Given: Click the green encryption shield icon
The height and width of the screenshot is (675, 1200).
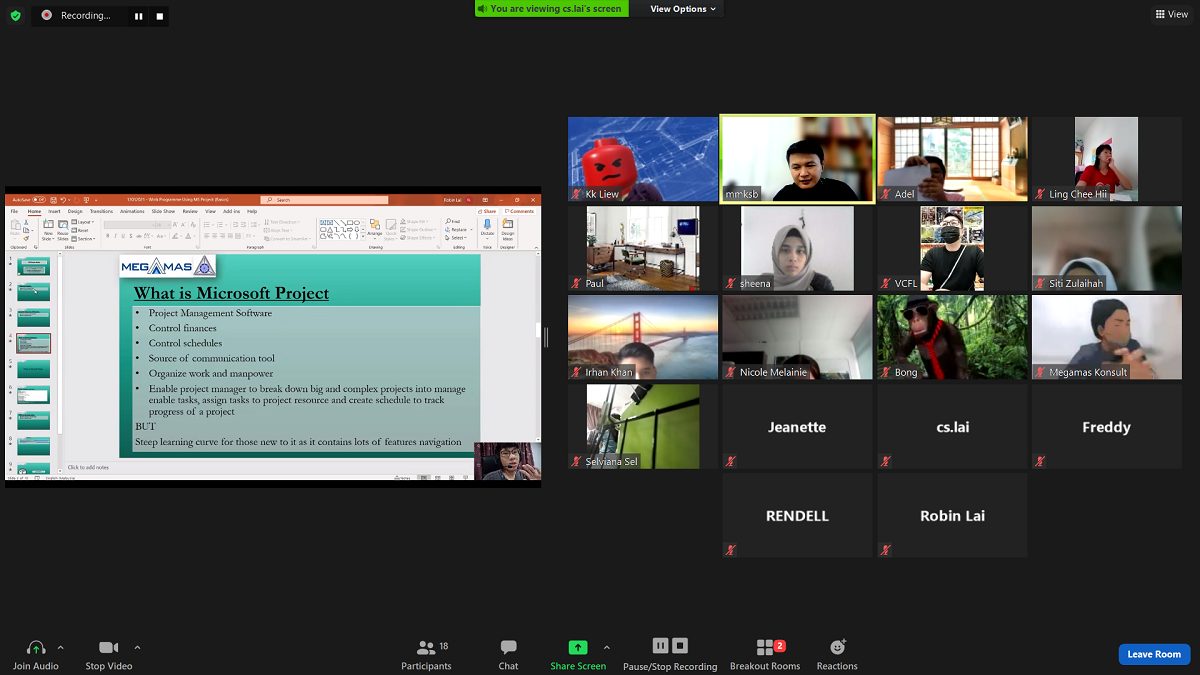Looking at the screenshot, I should 15,16.
